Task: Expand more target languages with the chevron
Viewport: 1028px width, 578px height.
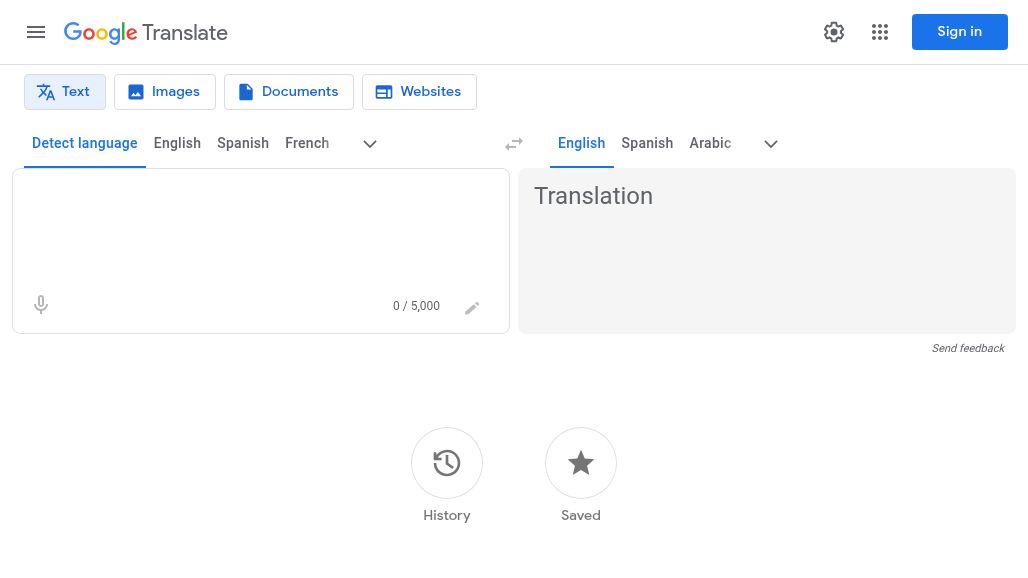Action: pyautogui.click(x=771, y=143)
